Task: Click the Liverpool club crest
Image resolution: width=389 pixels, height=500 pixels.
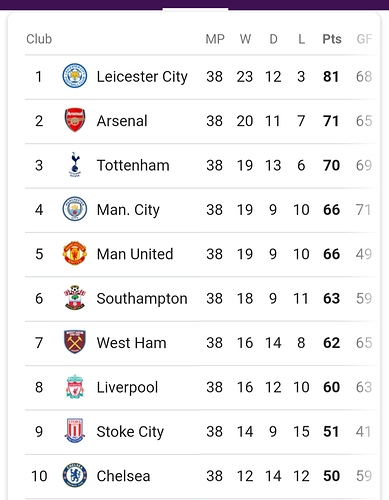Action: coord(75,387)
